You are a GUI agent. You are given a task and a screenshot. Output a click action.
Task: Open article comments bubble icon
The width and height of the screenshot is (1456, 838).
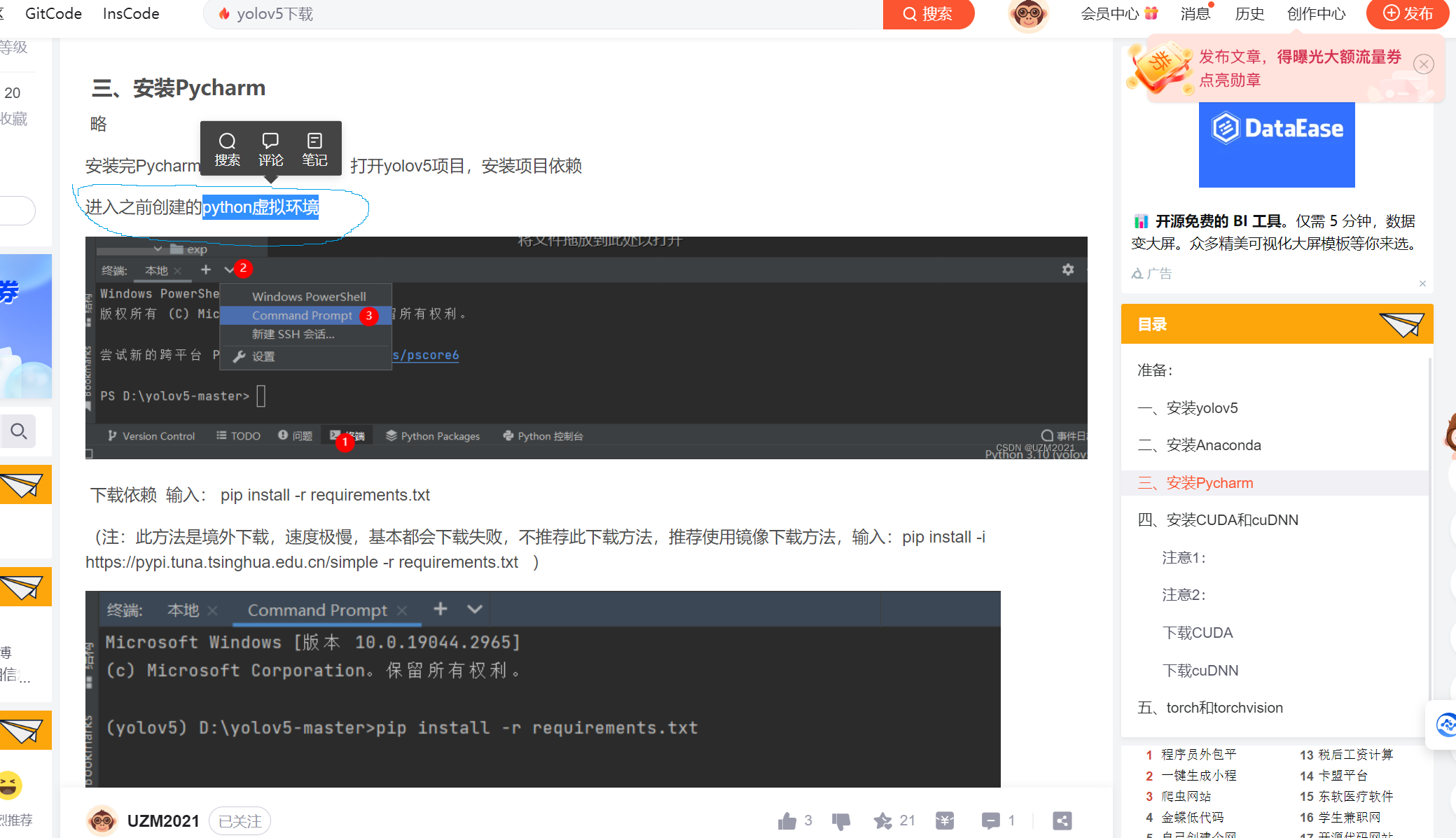tap(990, 820)
